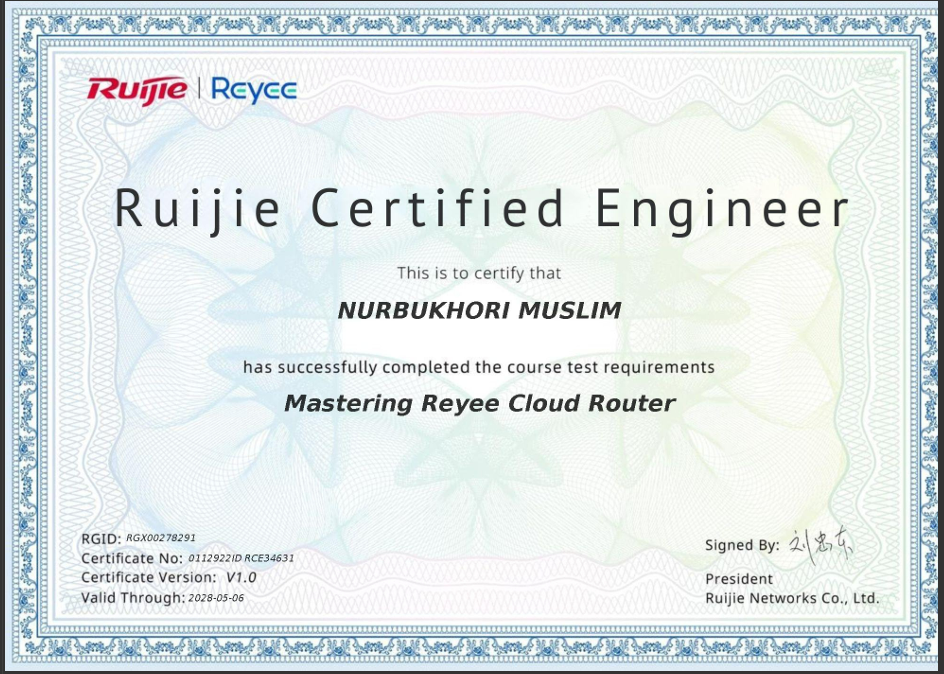Click the blue Reyee logo
This screenshot has width=944, height=674.
pos(254,90)
